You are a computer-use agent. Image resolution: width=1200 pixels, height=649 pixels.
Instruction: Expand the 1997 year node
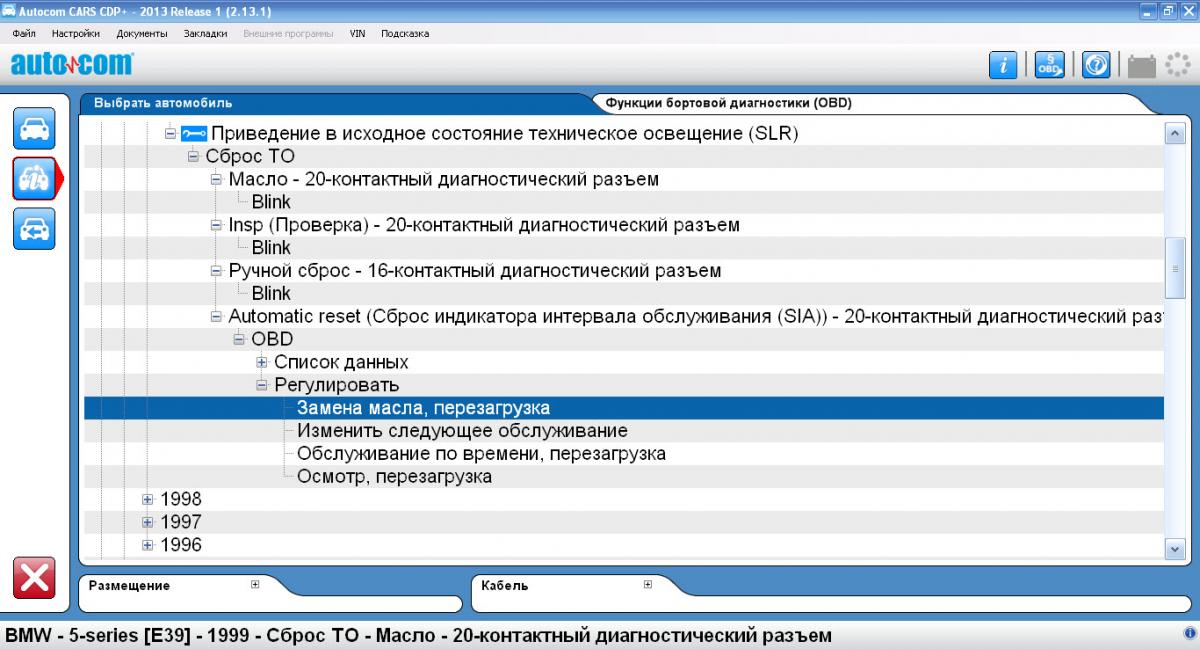pos(147,522)
